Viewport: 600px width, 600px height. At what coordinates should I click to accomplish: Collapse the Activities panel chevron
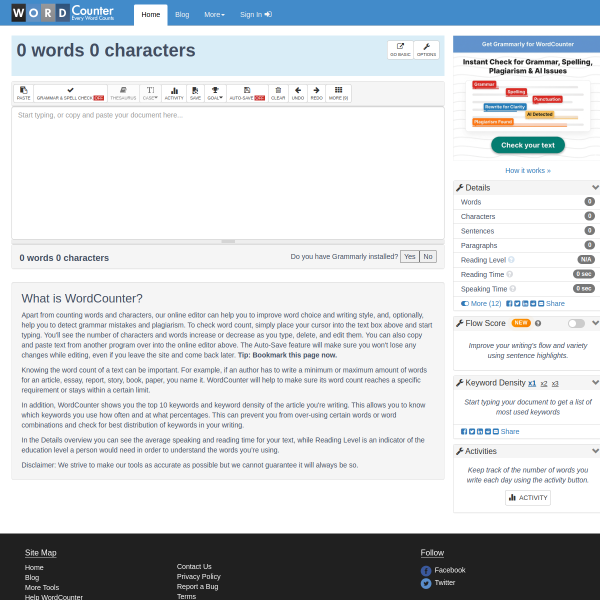click(x=595, y=451)
